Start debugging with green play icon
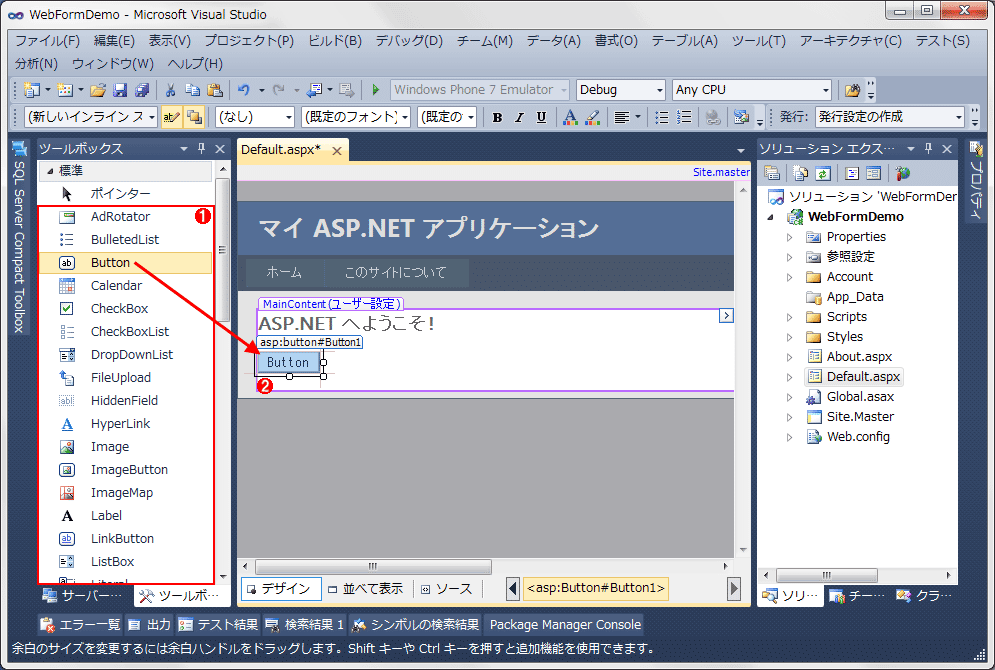 point(376,90)
